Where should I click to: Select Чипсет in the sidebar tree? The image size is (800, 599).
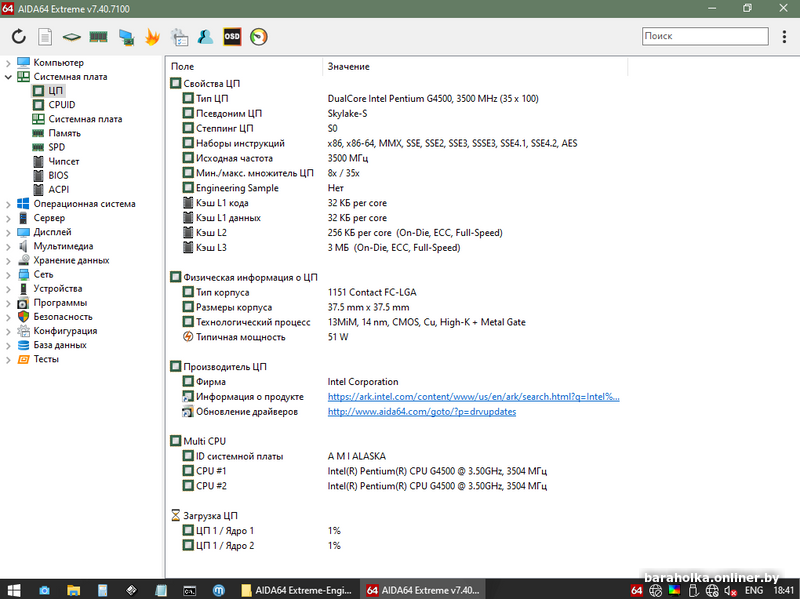coord(63,161)
